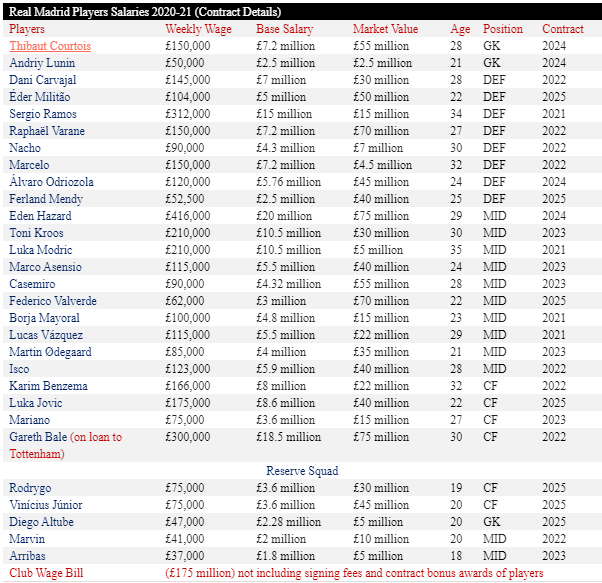Click Marvin's £10 million market value

tap(381, 539)
